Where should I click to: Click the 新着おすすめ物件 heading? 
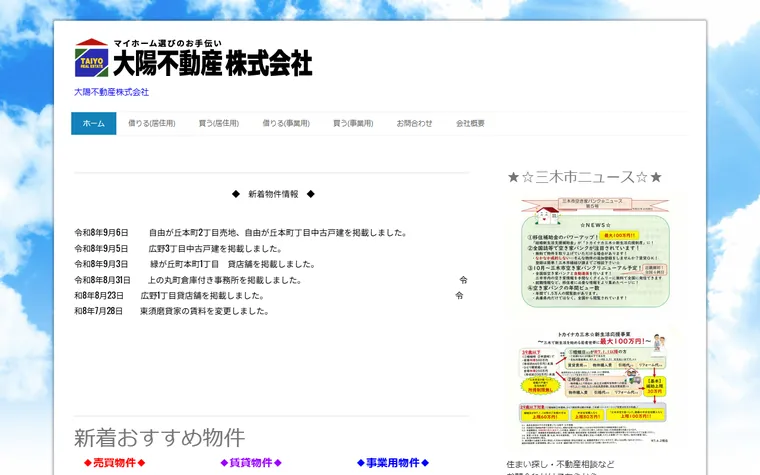(x=159, y=438)
